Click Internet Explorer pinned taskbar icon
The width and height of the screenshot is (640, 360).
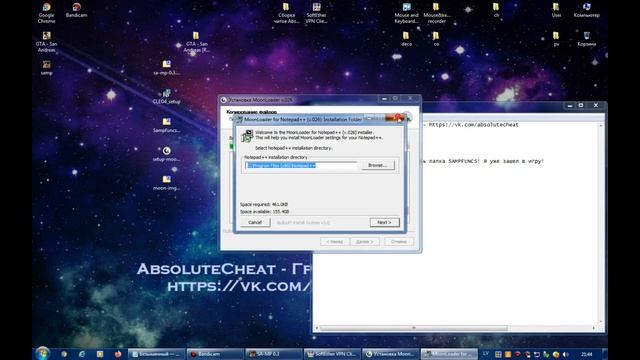point(82,354)
